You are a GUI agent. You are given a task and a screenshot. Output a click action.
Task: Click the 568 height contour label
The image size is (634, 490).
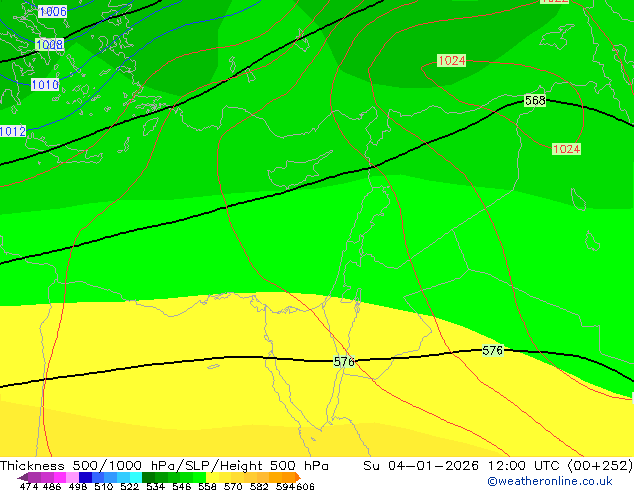535,100
